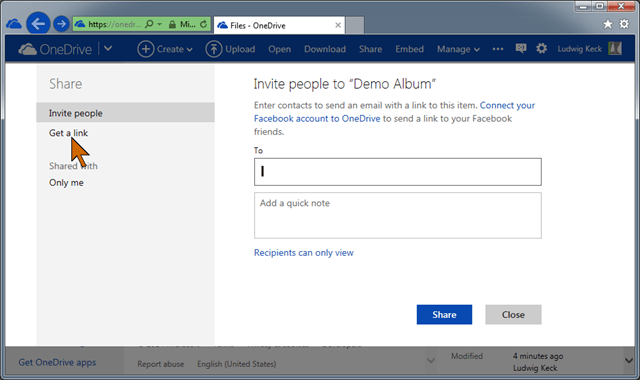Click the browser forward arrow button
Image resolution: width=640 pixels, height=380 pixels.
click(x=61, y=24)
